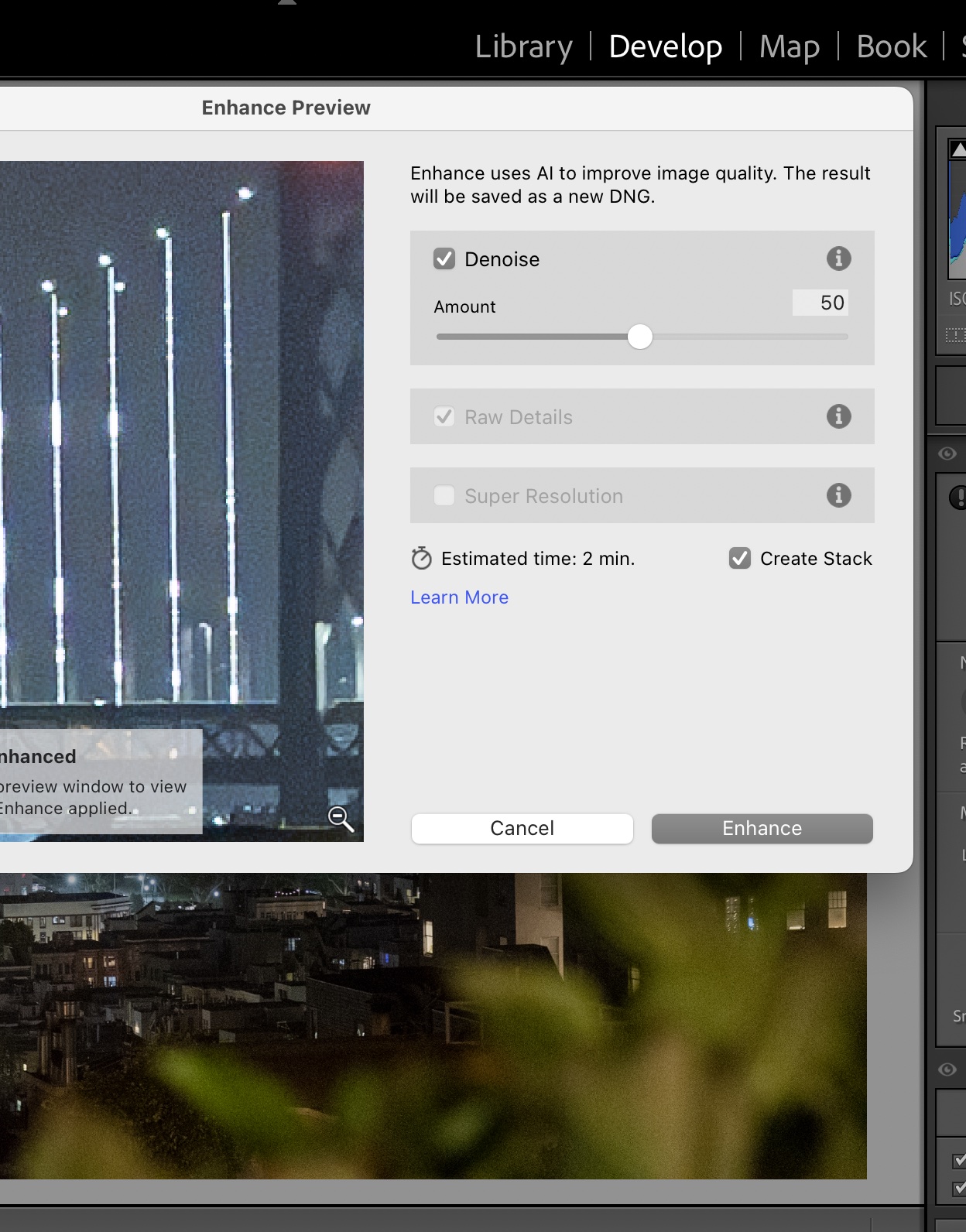Screen dimensions: 966x1232
Task: Toggle the histogram clipping triangle indicator
Action: point(958,150)
